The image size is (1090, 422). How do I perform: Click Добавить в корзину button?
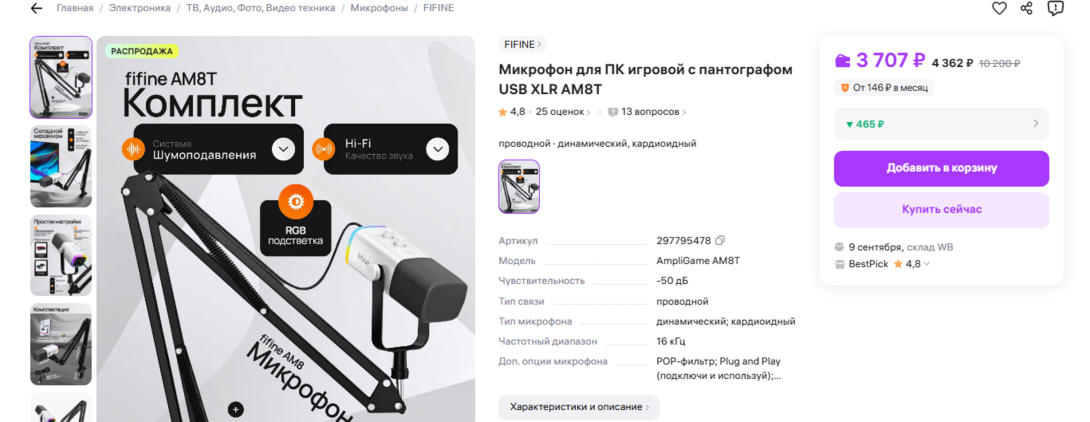pos(941,168)
